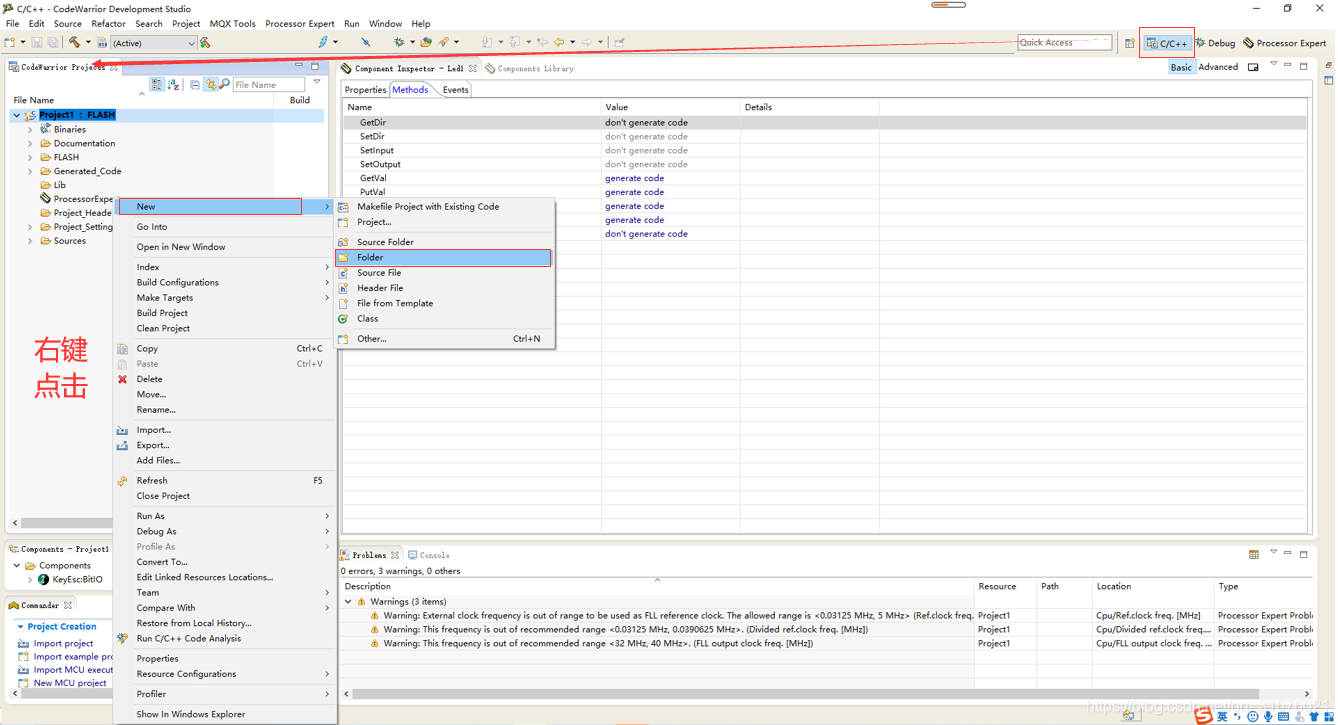Screen dimensions: 1338x725
Task: Click the green bug Debug toolbar icon
Action: tap(399, 43)
